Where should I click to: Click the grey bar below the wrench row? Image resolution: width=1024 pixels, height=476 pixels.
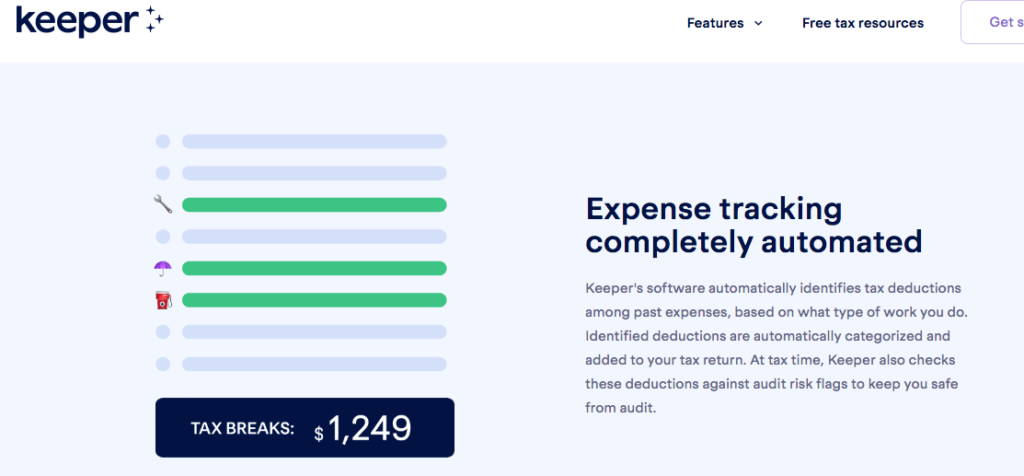coord(314,236)
